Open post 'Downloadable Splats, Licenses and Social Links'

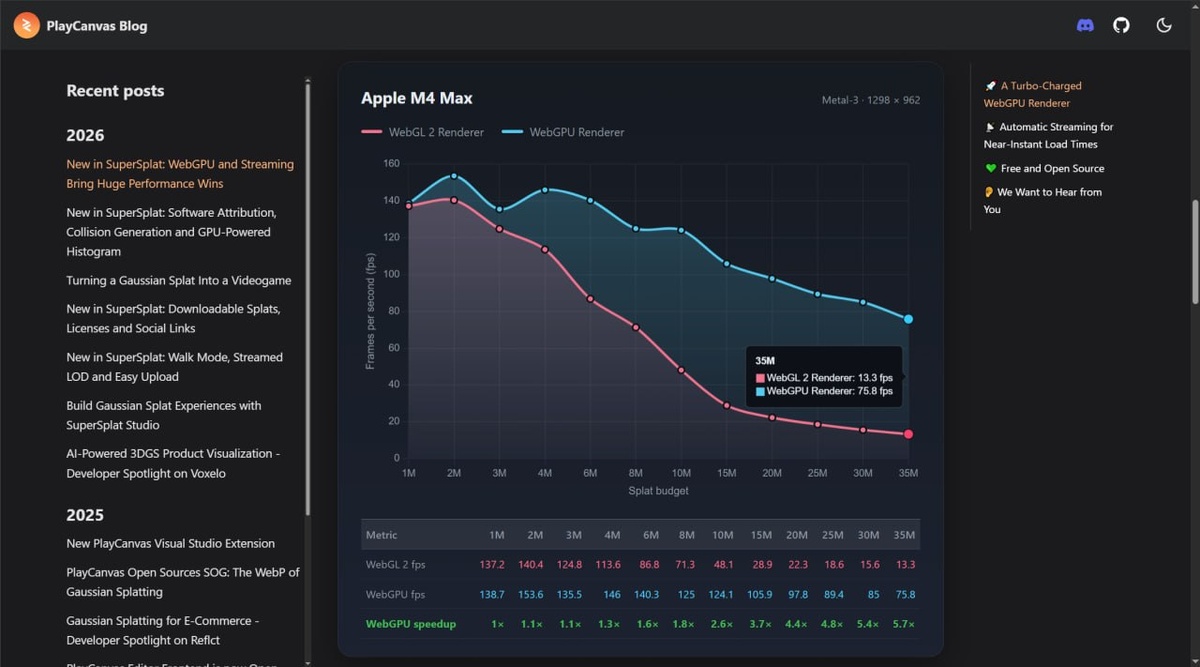point(173,318)
